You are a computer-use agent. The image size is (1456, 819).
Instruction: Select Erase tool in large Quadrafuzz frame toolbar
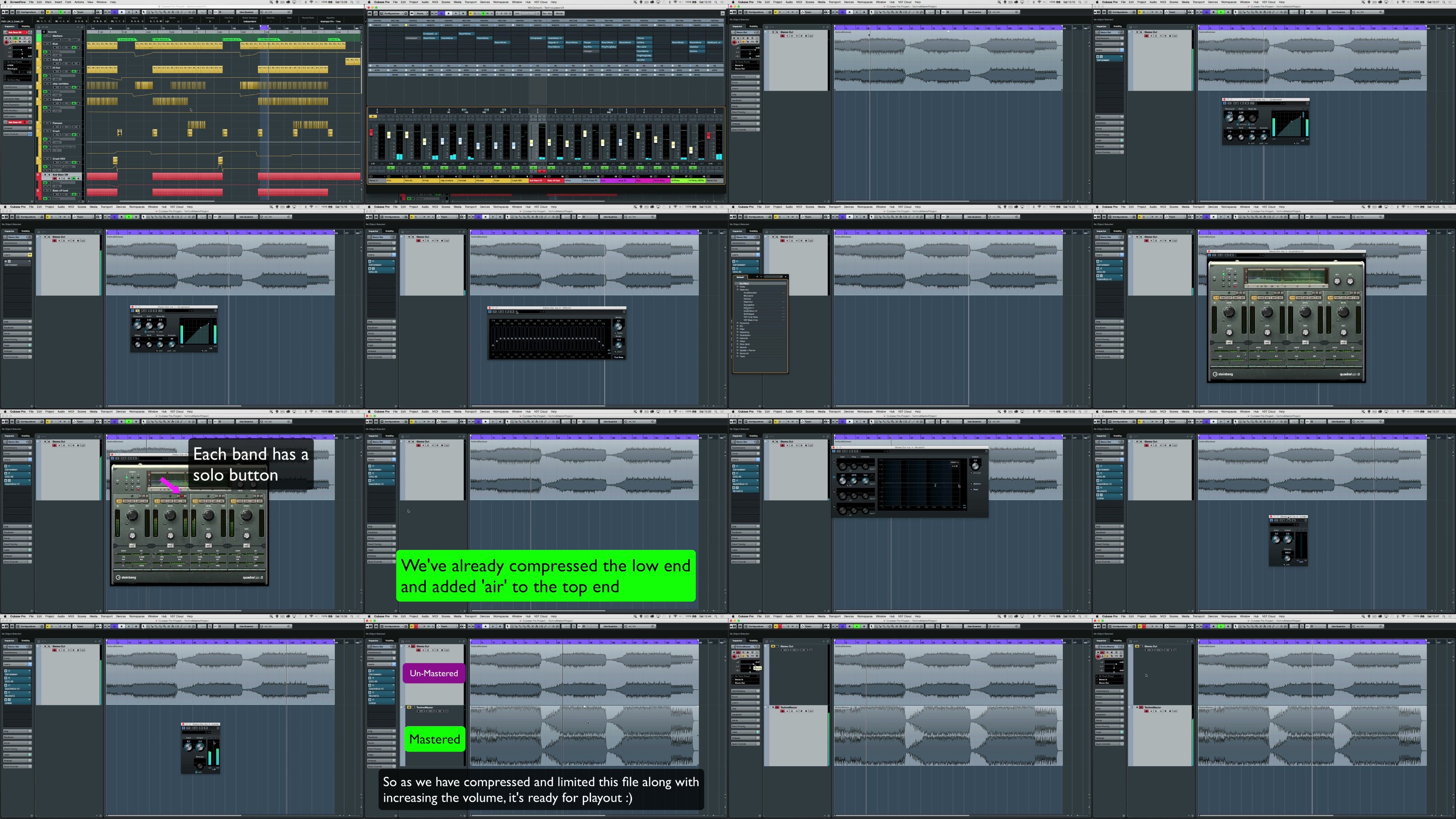point(1253,217)
